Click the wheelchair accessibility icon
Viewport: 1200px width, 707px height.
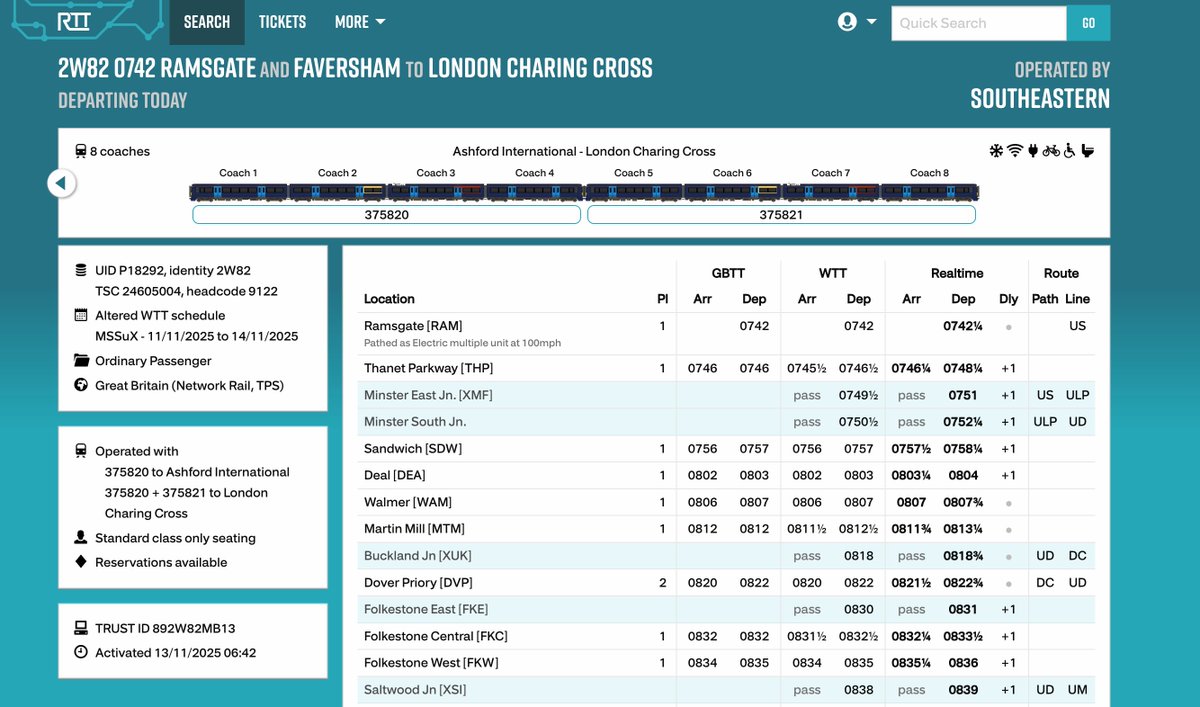pyautogui.click(x=1069, y=151)
